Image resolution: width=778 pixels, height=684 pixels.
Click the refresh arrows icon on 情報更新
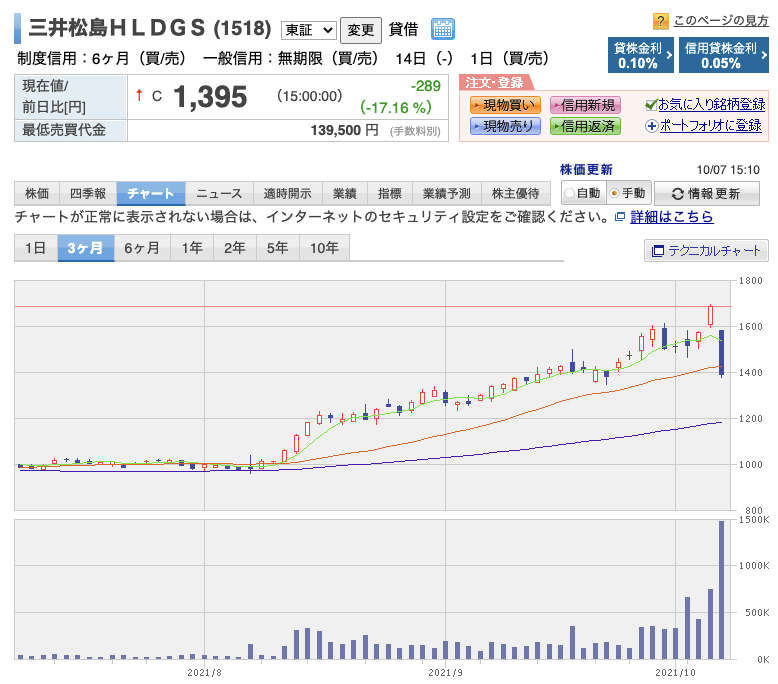coord(678,194)
